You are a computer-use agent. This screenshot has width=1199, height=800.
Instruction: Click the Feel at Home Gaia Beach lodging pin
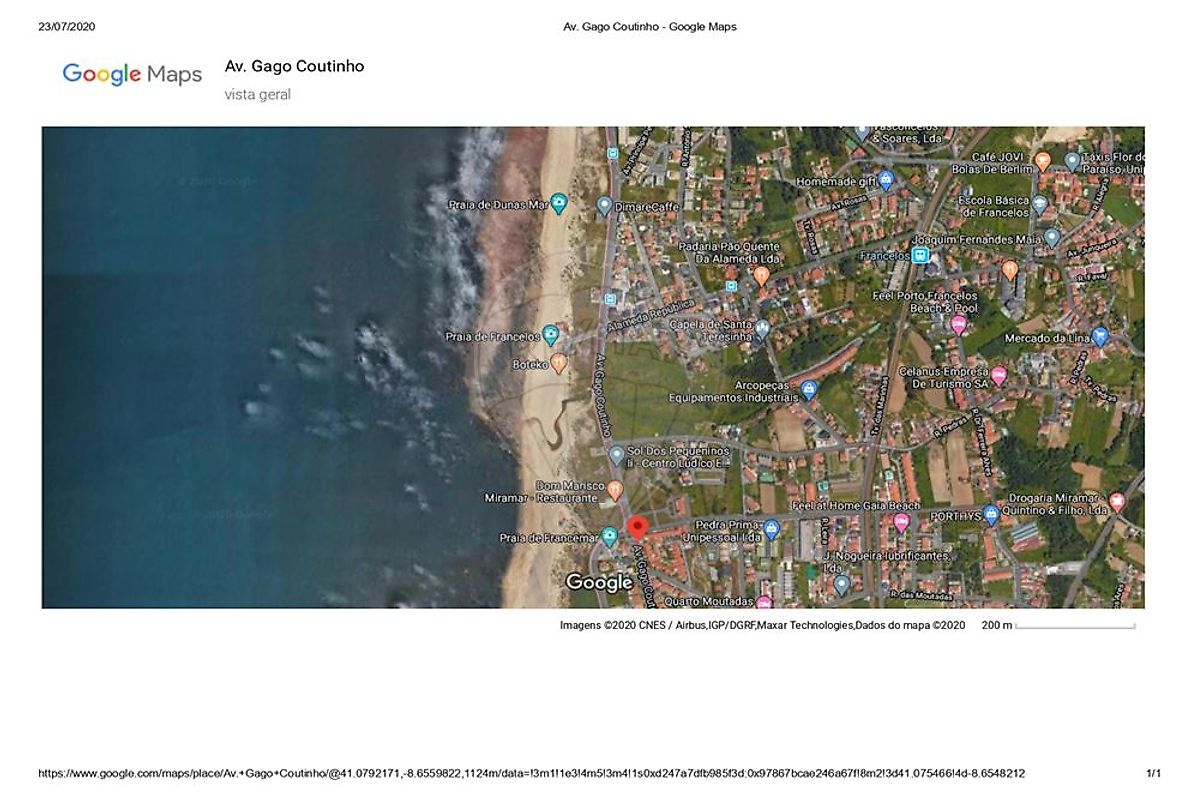coord(902,522)
